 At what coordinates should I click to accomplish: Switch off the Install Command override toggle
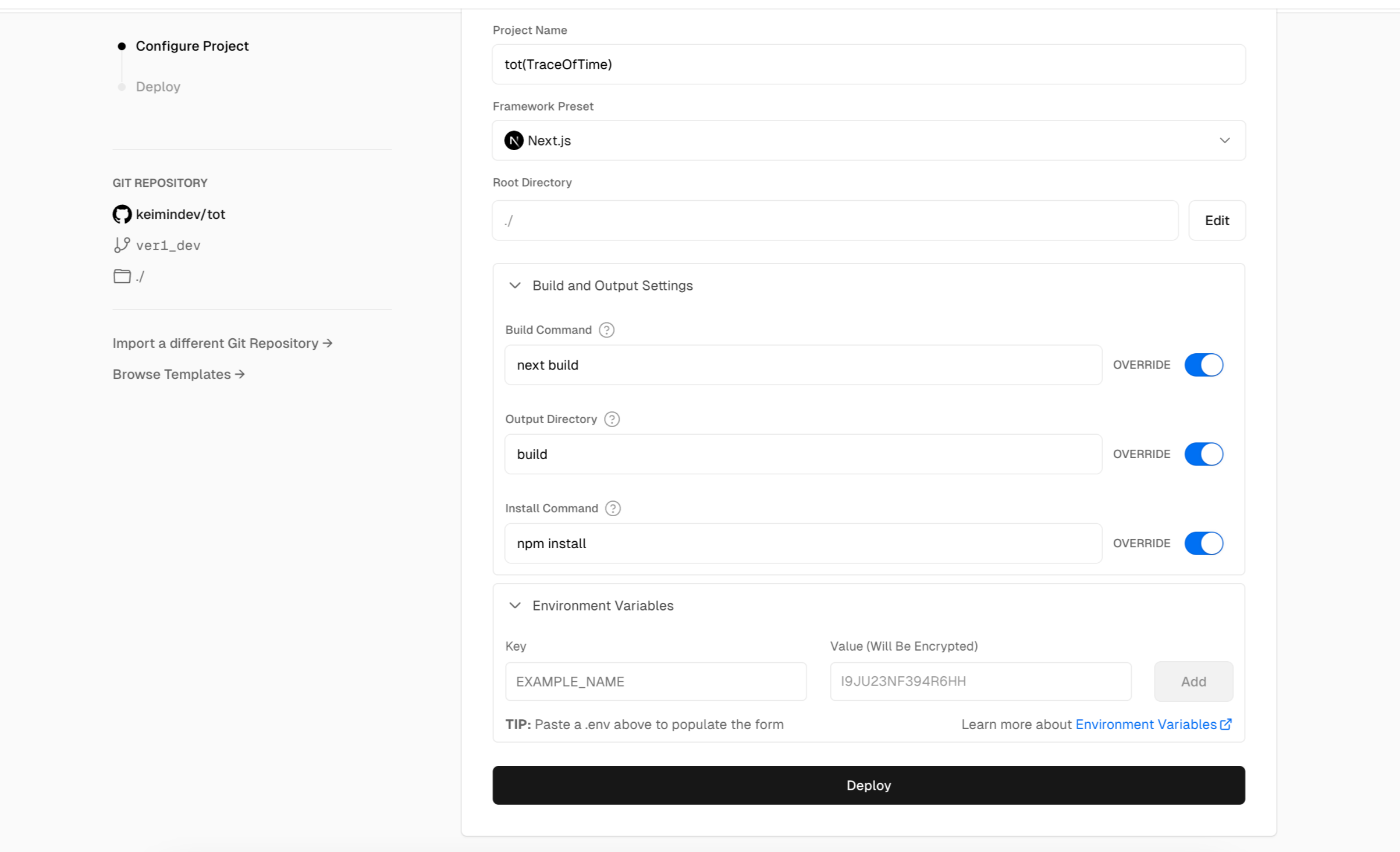(x=1203, y=543)
